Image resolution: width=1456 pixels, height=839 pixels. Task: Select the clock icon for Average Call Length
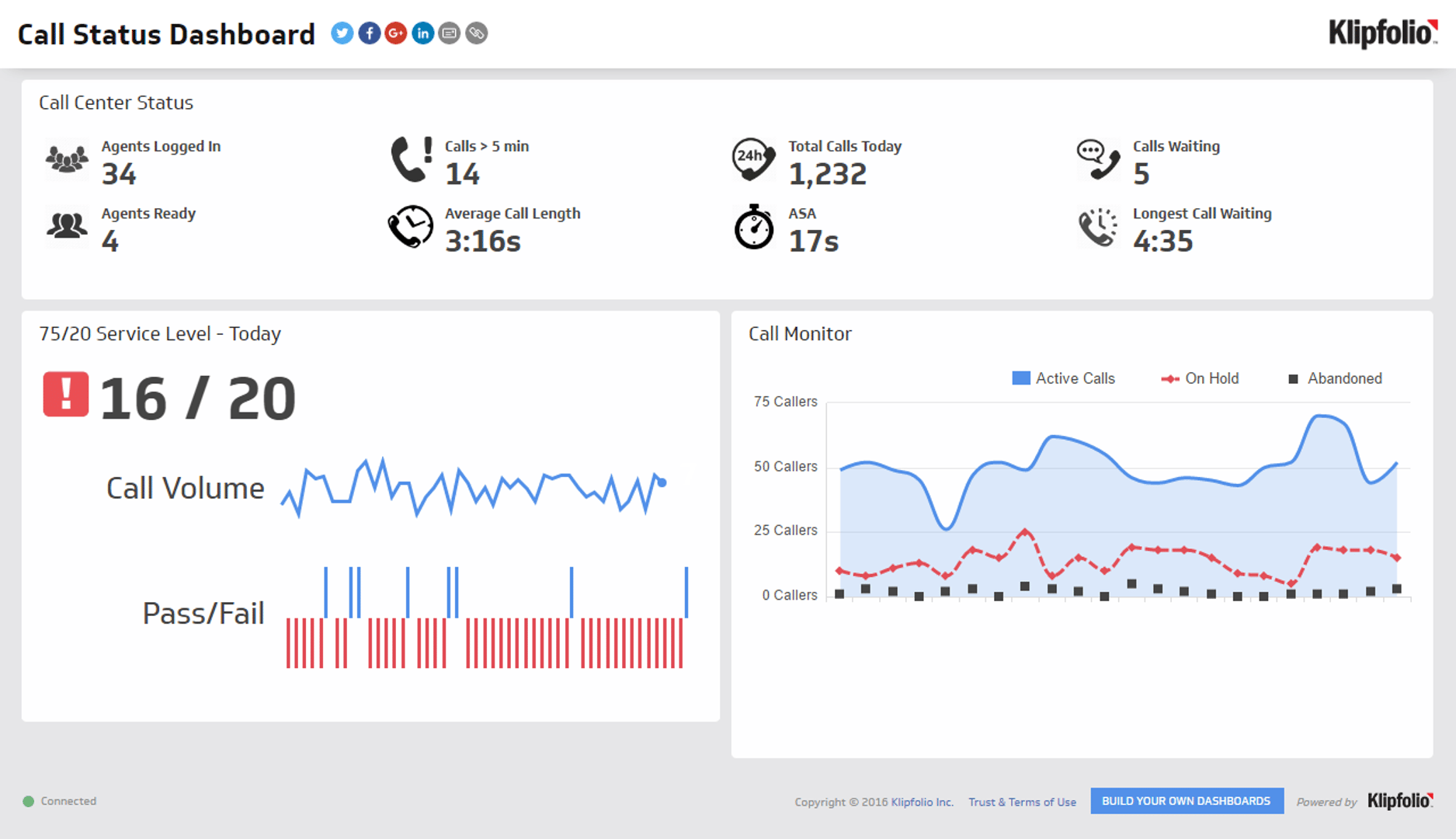(x=410, y=227)
